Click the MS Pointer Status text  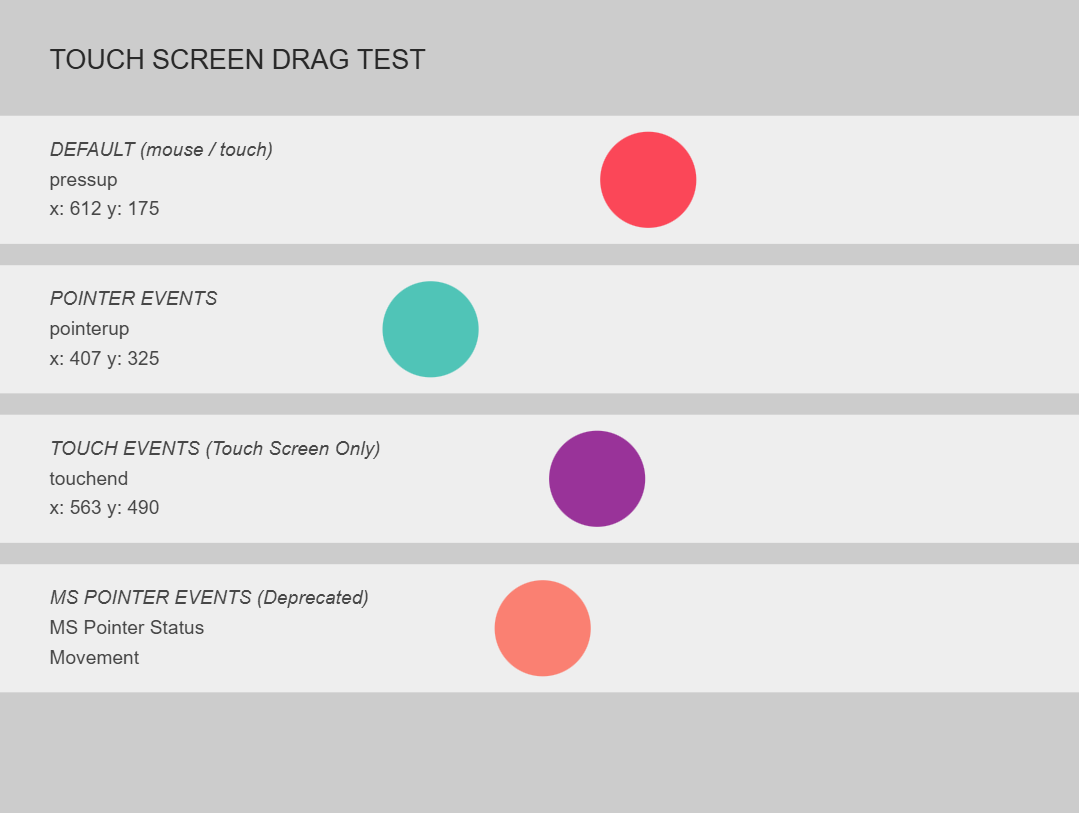(x=126, y=628)
